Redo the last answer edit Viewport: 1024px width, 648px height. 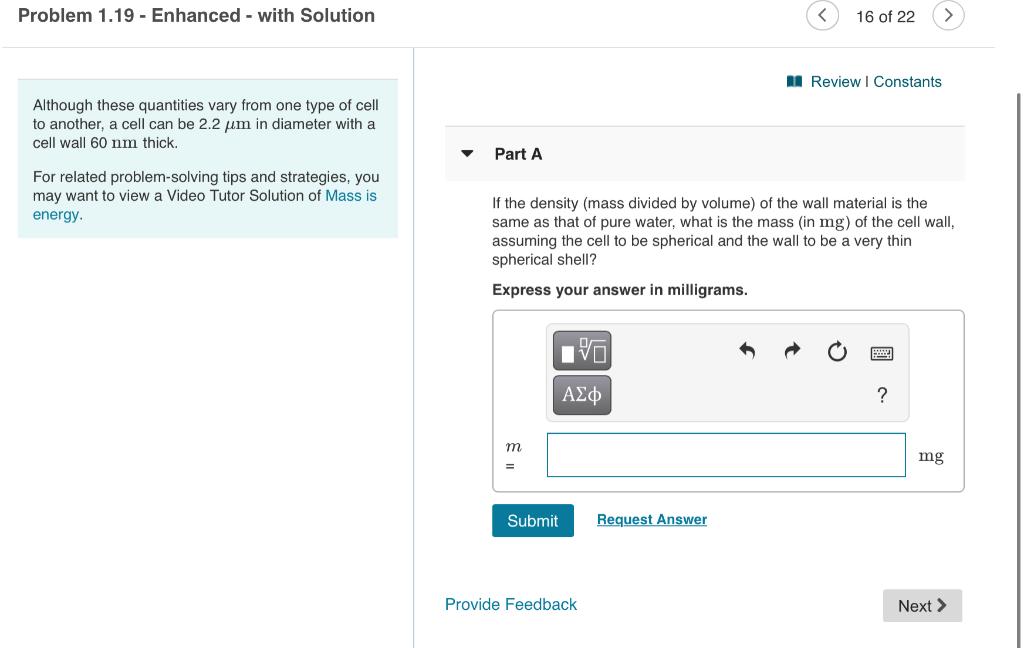(x=791, y=351)
